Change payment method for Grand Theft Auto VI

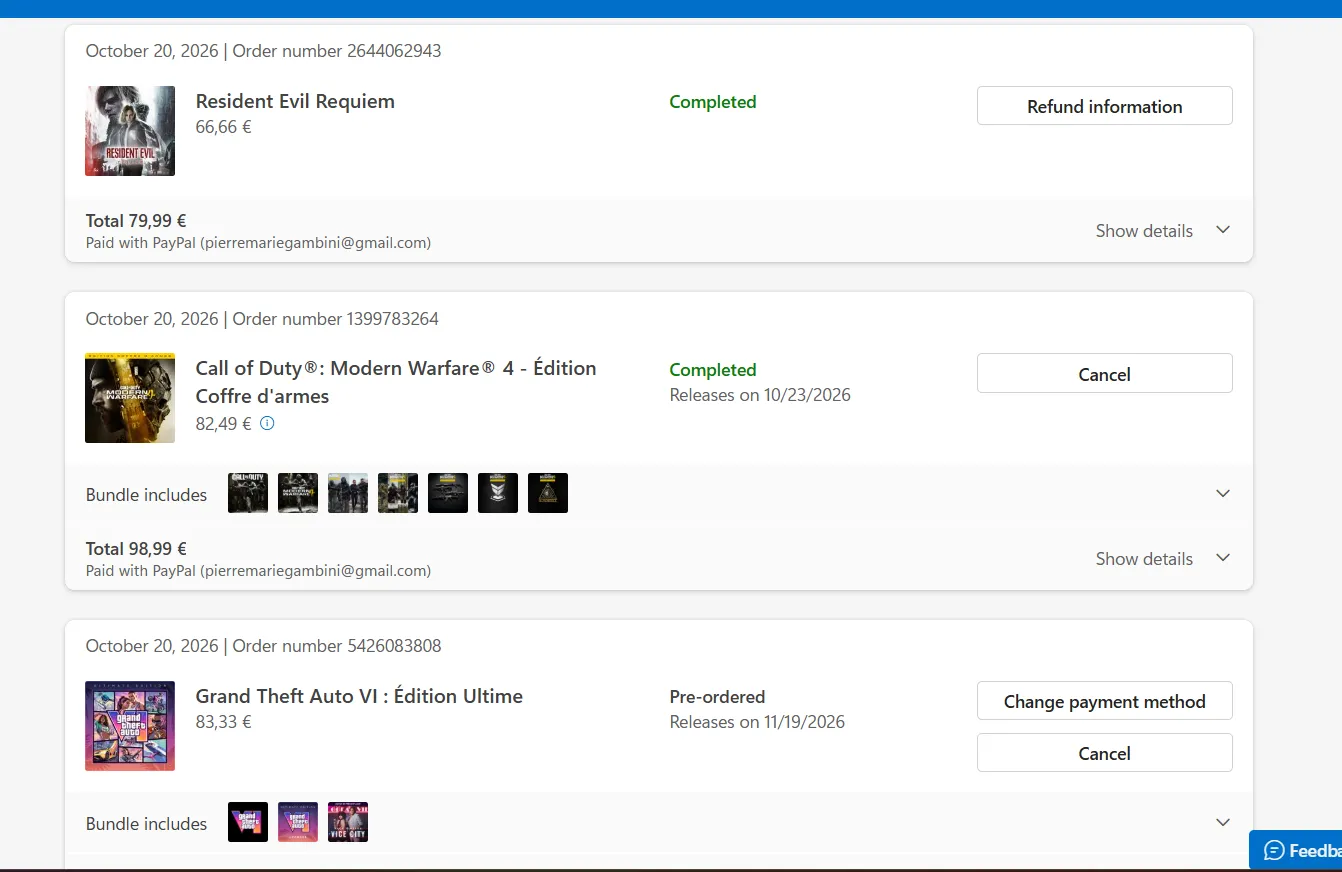click(x=1104, y=701)
